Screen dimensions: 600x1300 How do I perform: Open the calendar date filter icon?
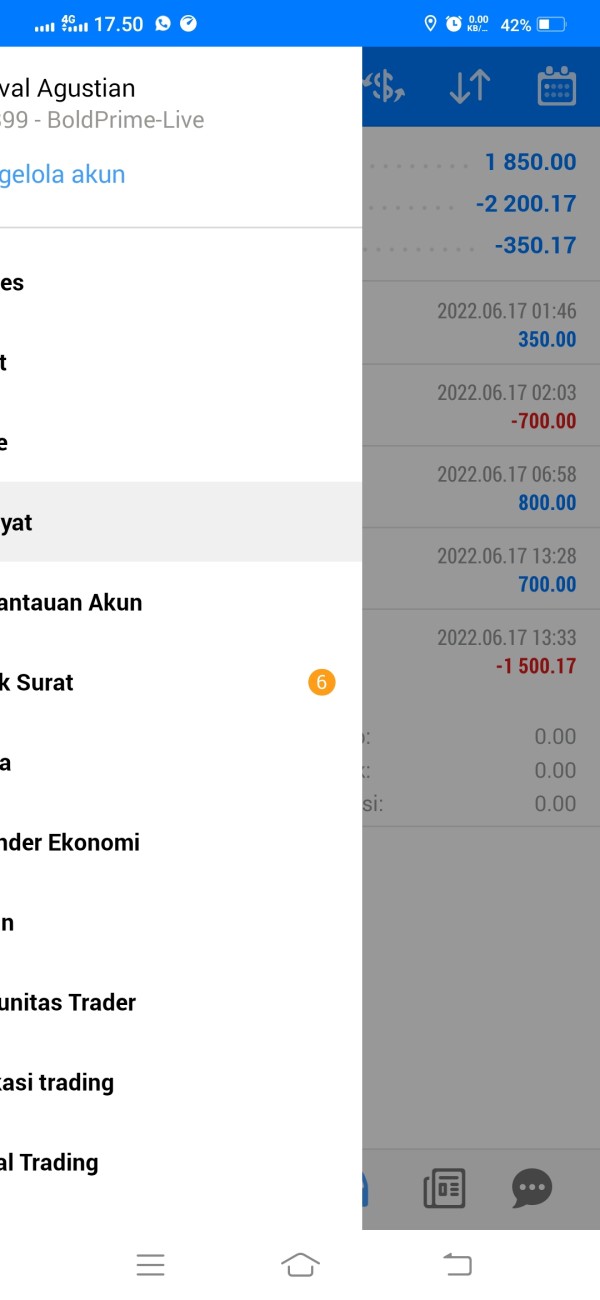[x=557, y=87]
